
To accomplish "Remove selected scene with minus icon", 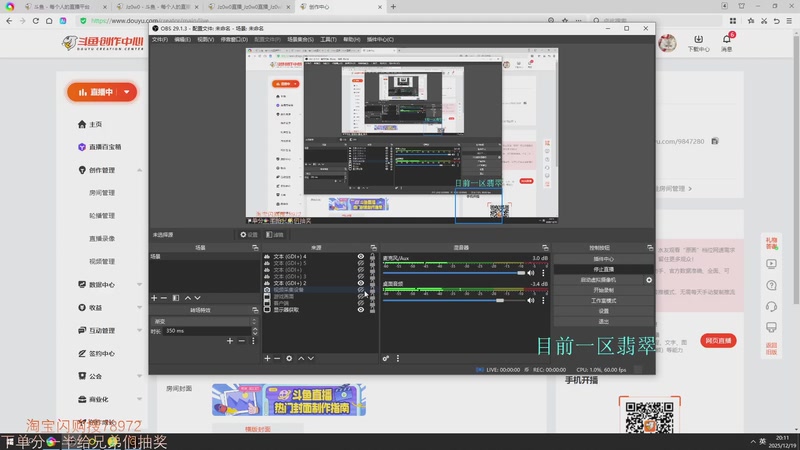I will pos(164,298).
